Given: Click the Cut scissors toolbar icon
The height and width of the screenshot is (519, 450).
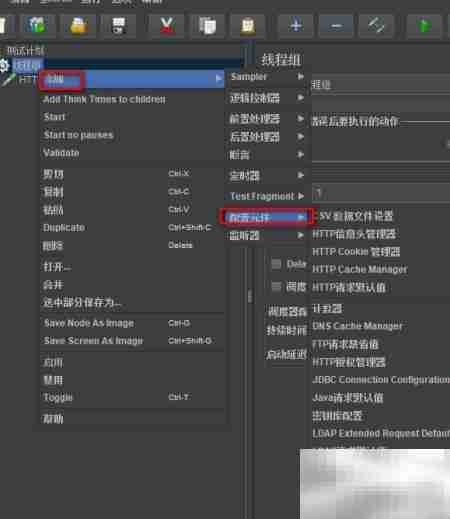Looking at the screenshot, I should [167, 25].
